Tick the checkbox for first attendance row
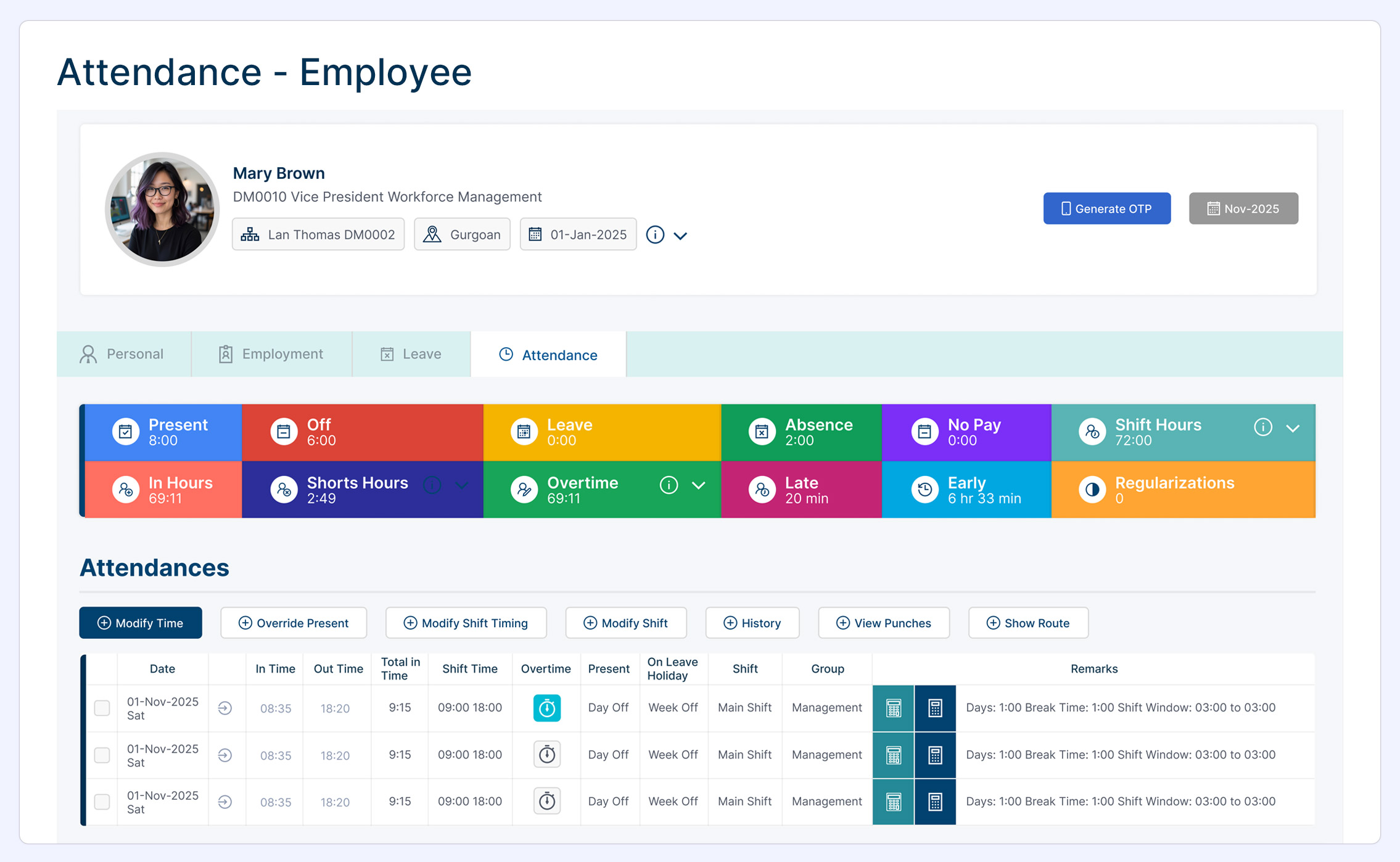This screenshot has width=1400, height=862. click(x=102, y=708)
